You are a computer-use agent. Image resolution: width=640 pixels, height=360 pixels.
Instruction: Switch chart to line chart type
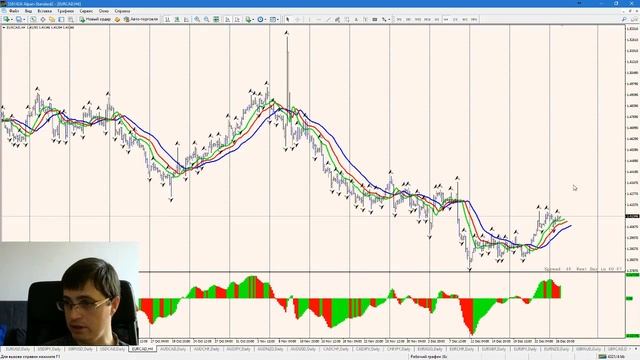187,19
